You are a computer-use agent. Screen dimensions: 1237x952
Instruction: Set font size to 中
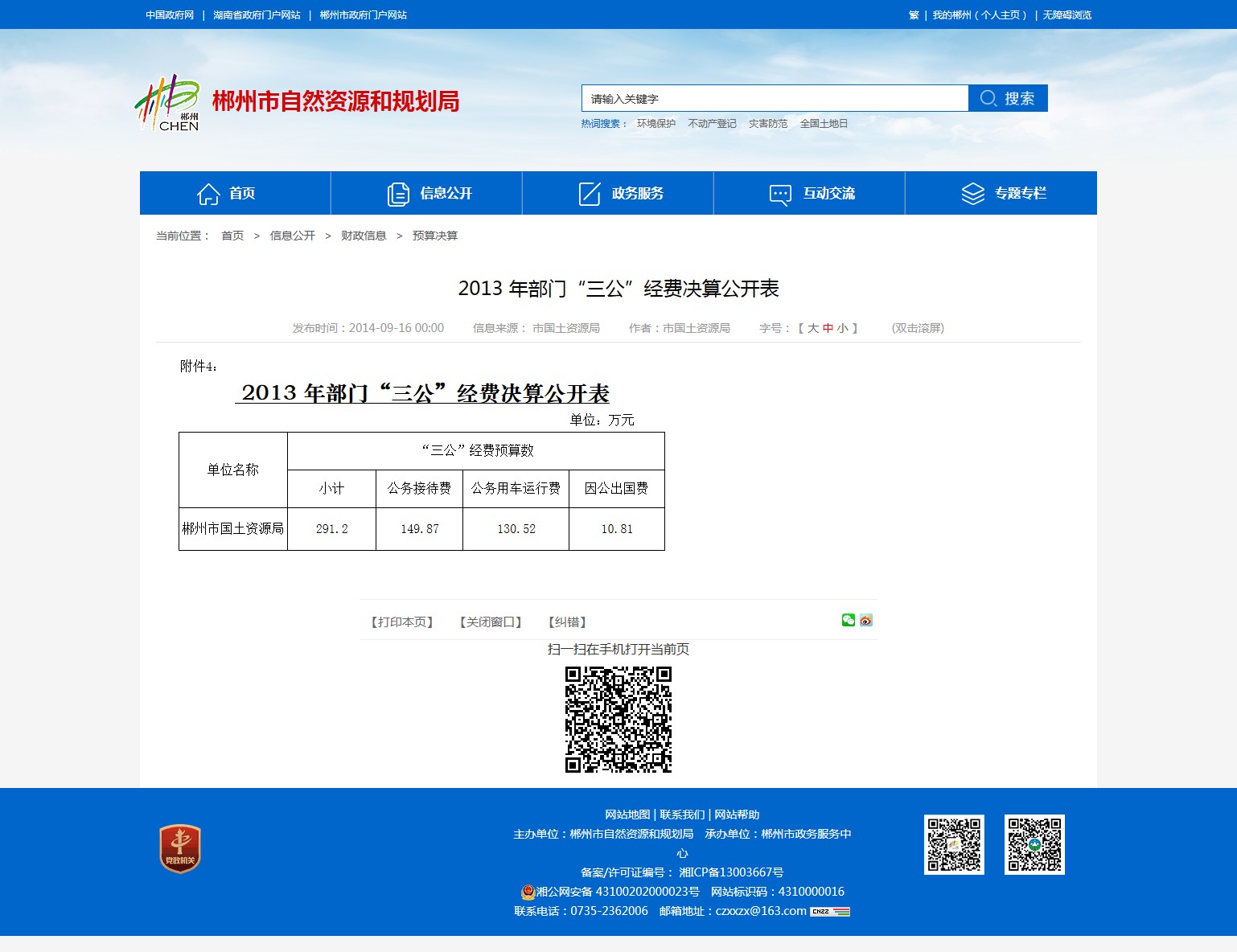[828, 328]
